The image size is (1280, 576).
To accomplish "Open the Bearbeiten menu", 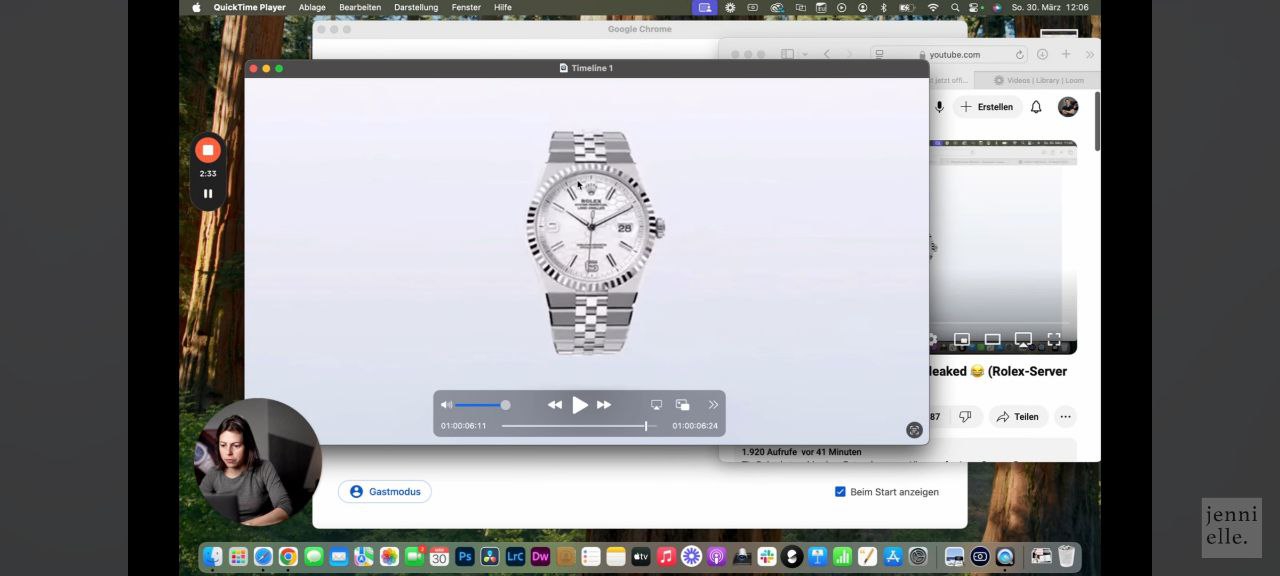I will point(360,7).
